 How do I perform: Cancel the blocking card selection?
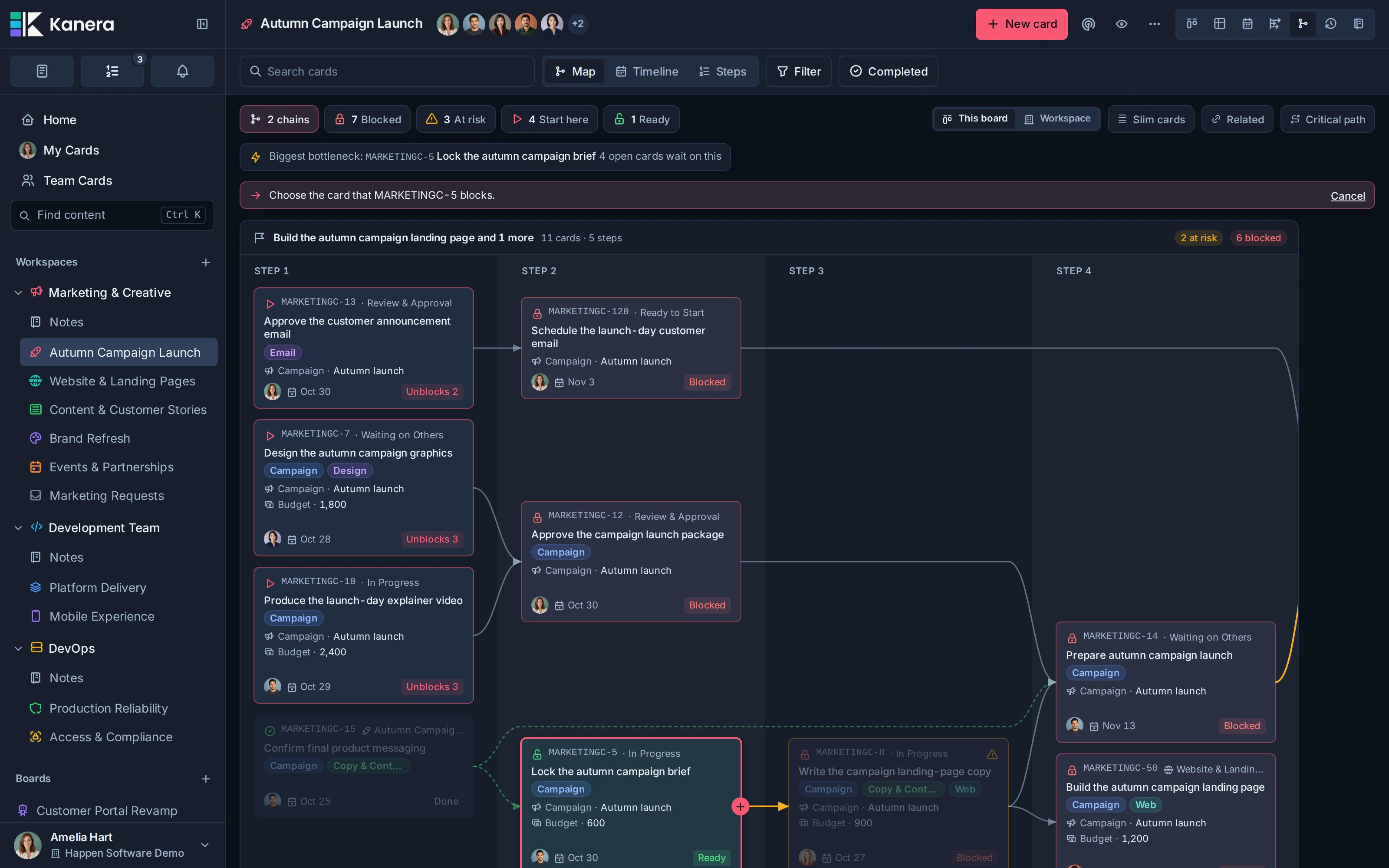1347,196
